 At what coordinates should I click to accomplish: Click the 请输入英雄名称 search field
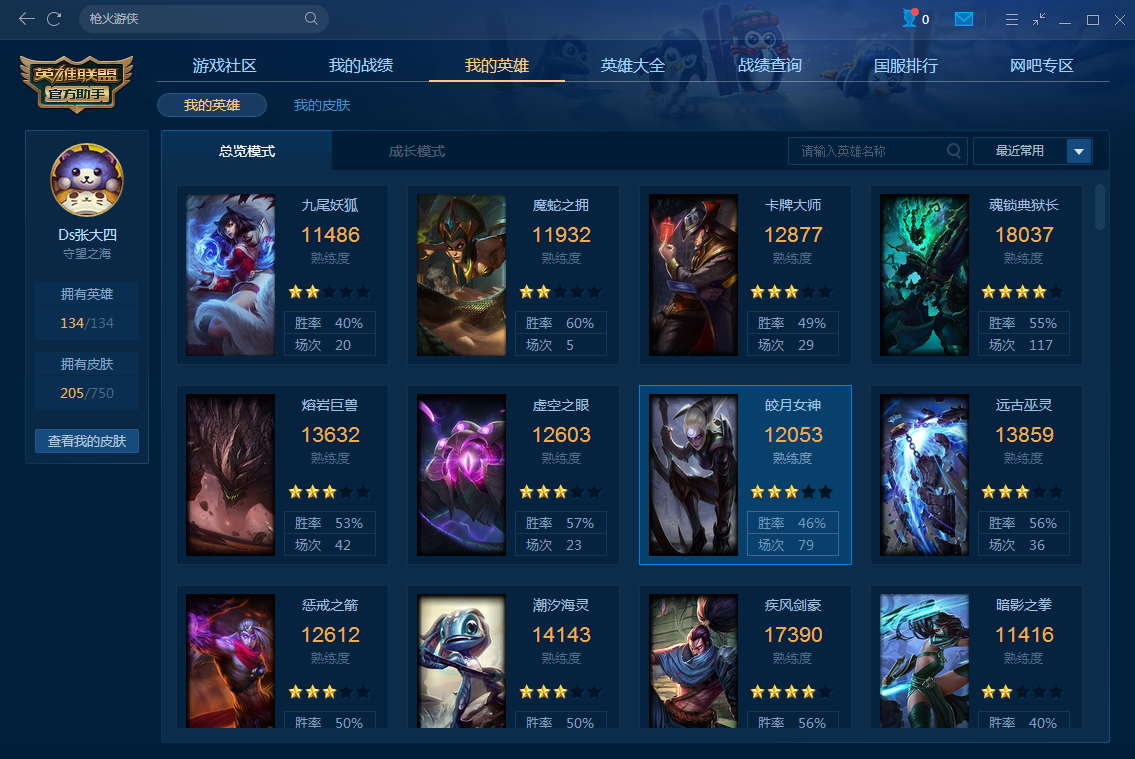[x=877, y=151]
